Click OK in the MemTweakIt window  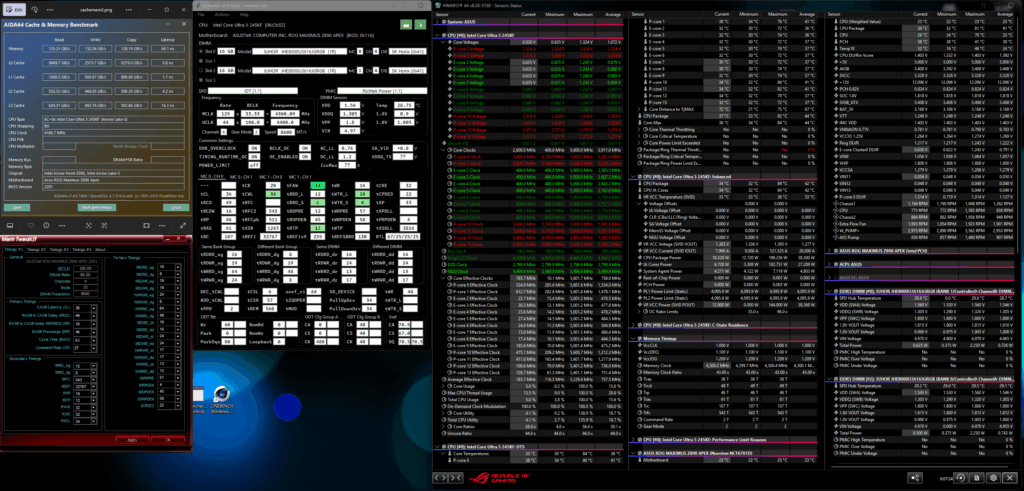point(168,440)
